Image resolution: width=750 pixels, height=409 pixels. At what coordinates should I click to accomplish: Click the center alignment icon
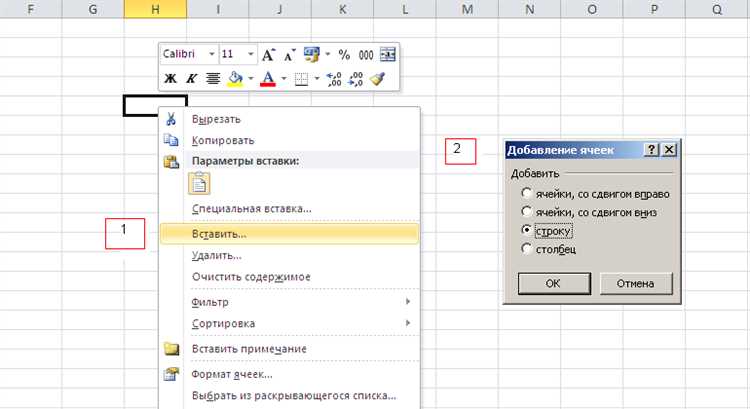[213, 78]
